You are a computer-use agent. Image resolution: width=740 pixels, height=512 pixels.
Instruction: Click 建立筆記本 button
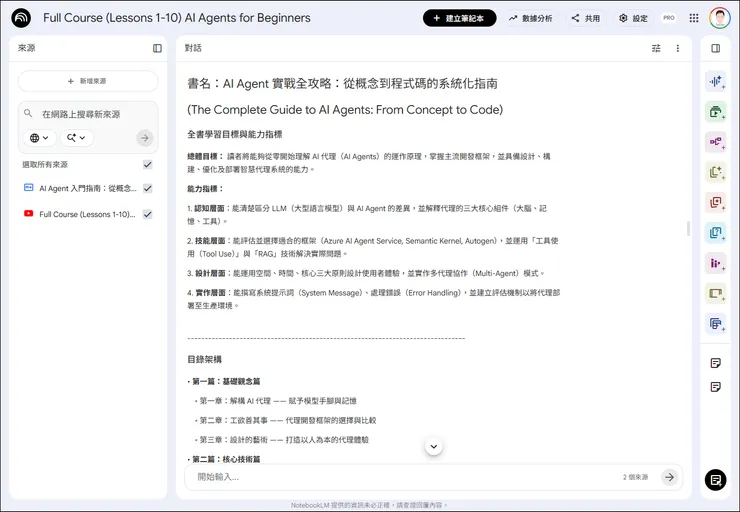pos(459,18)
